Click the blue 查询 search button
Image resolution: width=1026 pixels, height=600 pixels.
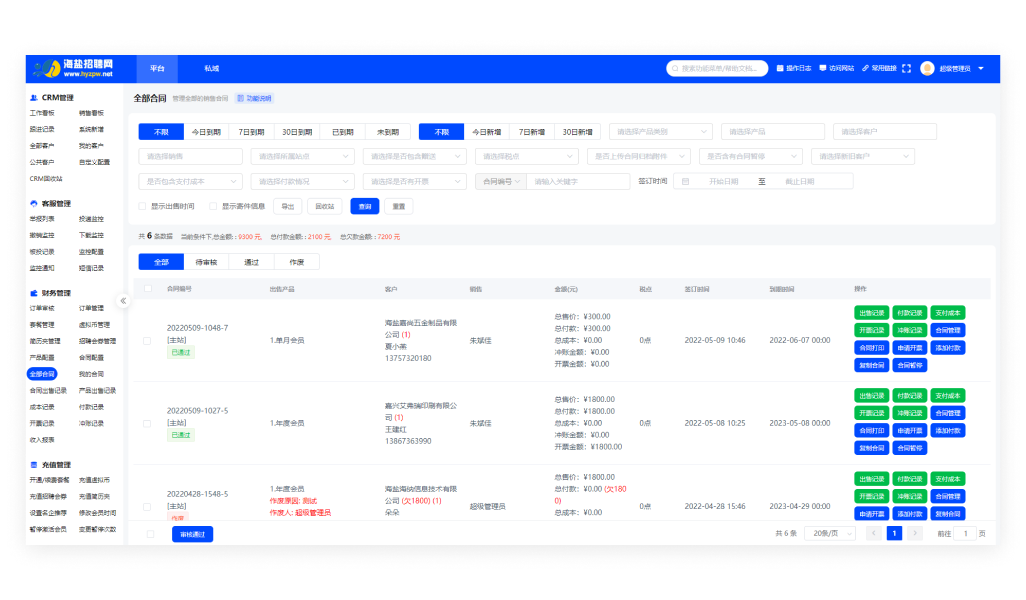click(364, 206)
